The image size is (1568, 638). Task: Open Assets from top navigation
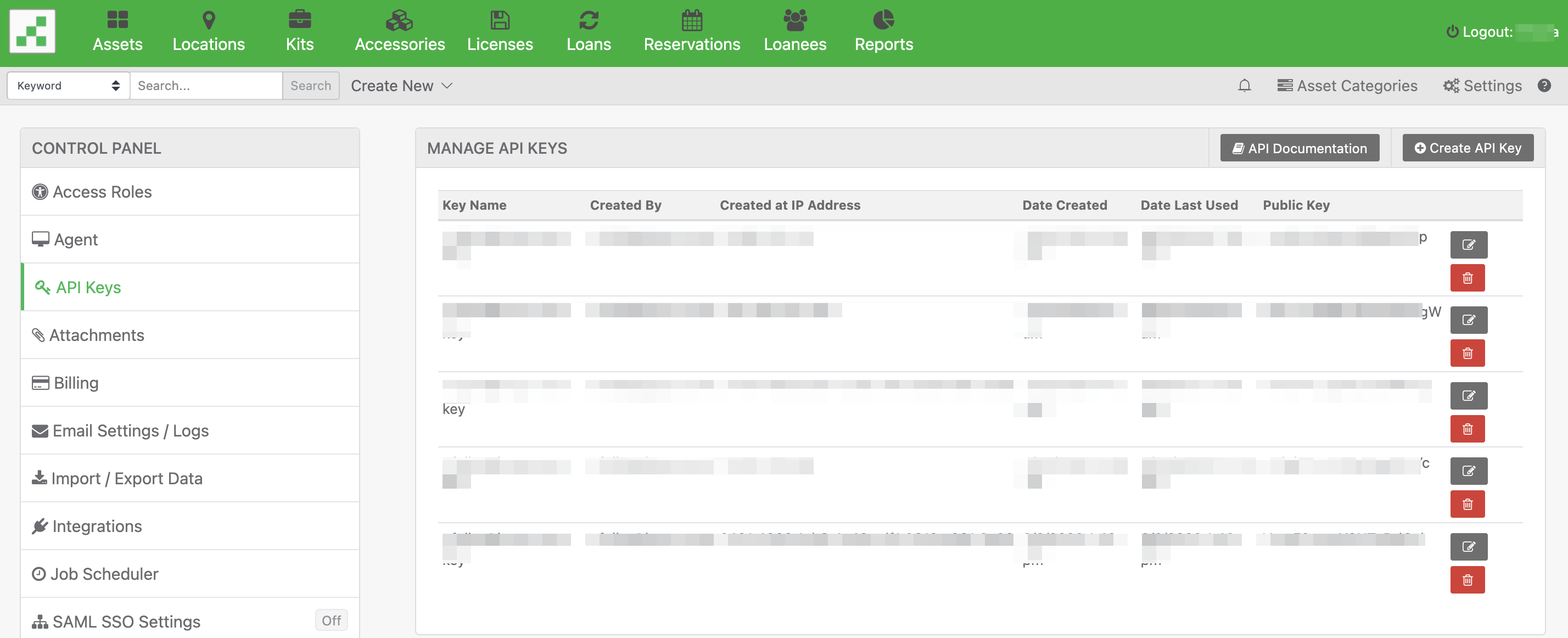point(117,32)
